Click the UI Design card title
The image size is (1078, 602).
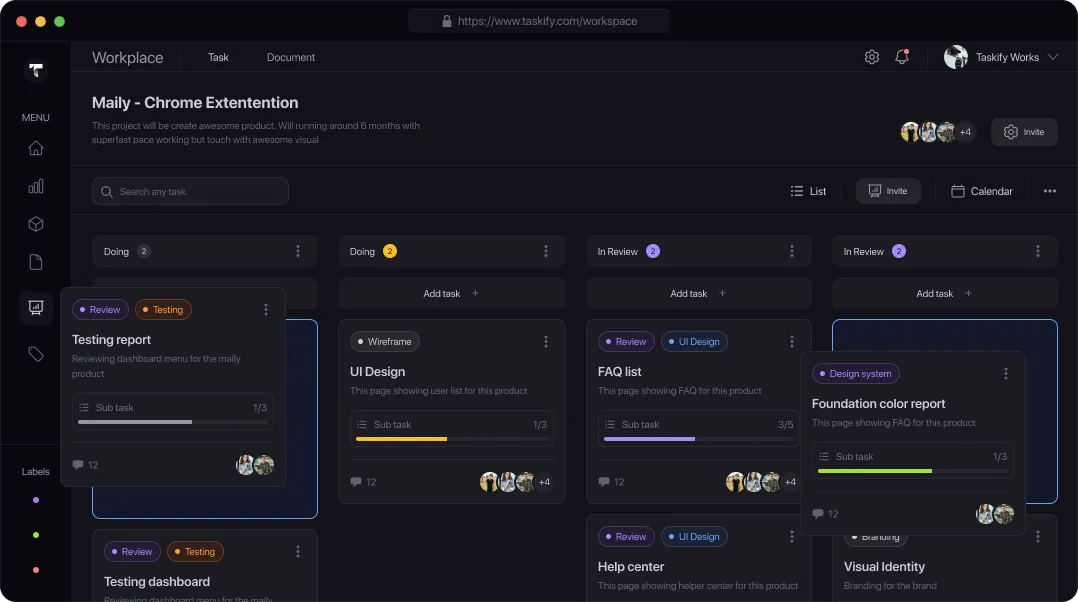tap(377, 372)
